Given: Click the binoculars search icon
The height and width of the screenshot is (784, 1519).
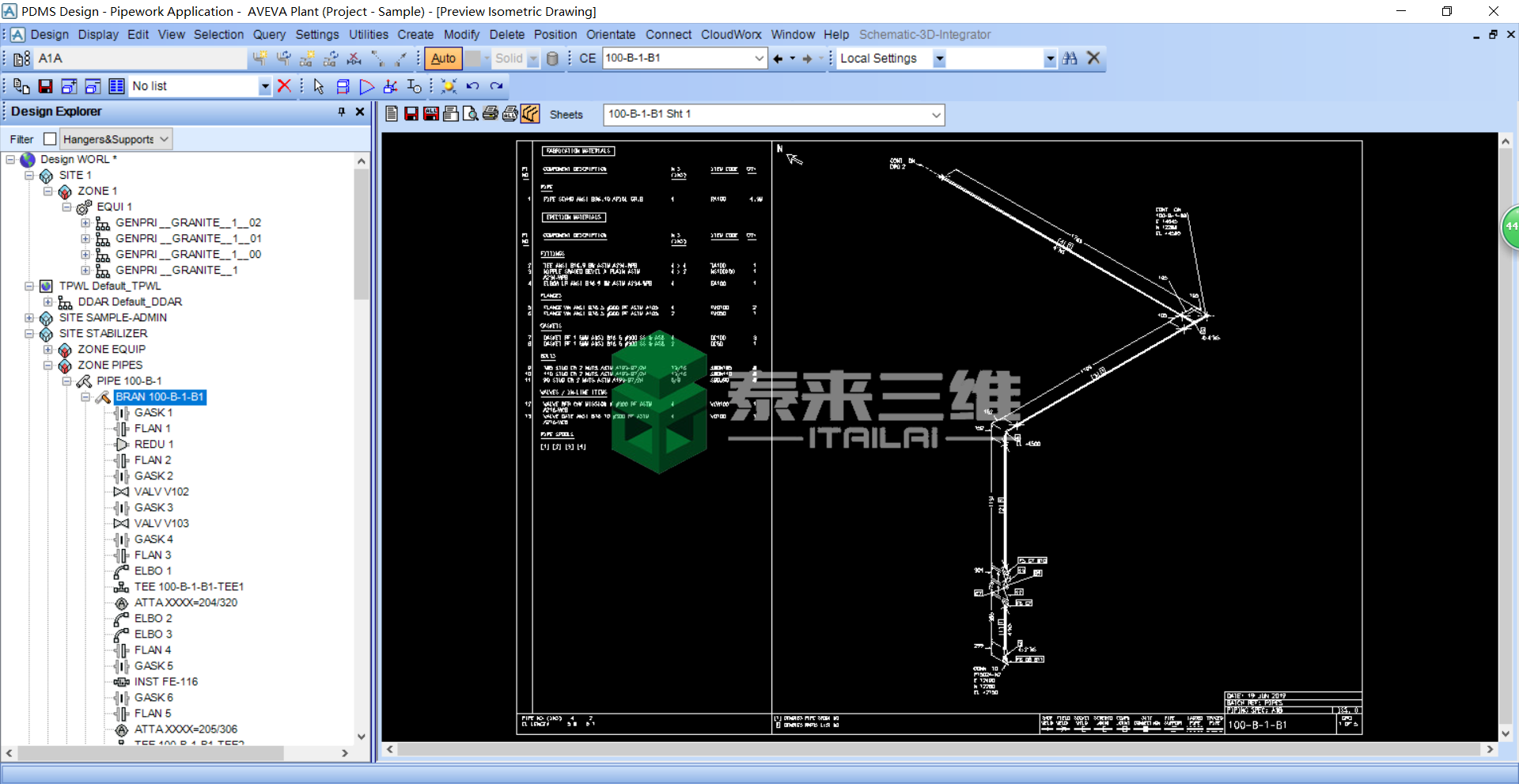Looking at the screenshot, I should click(x=1070, y=59).
